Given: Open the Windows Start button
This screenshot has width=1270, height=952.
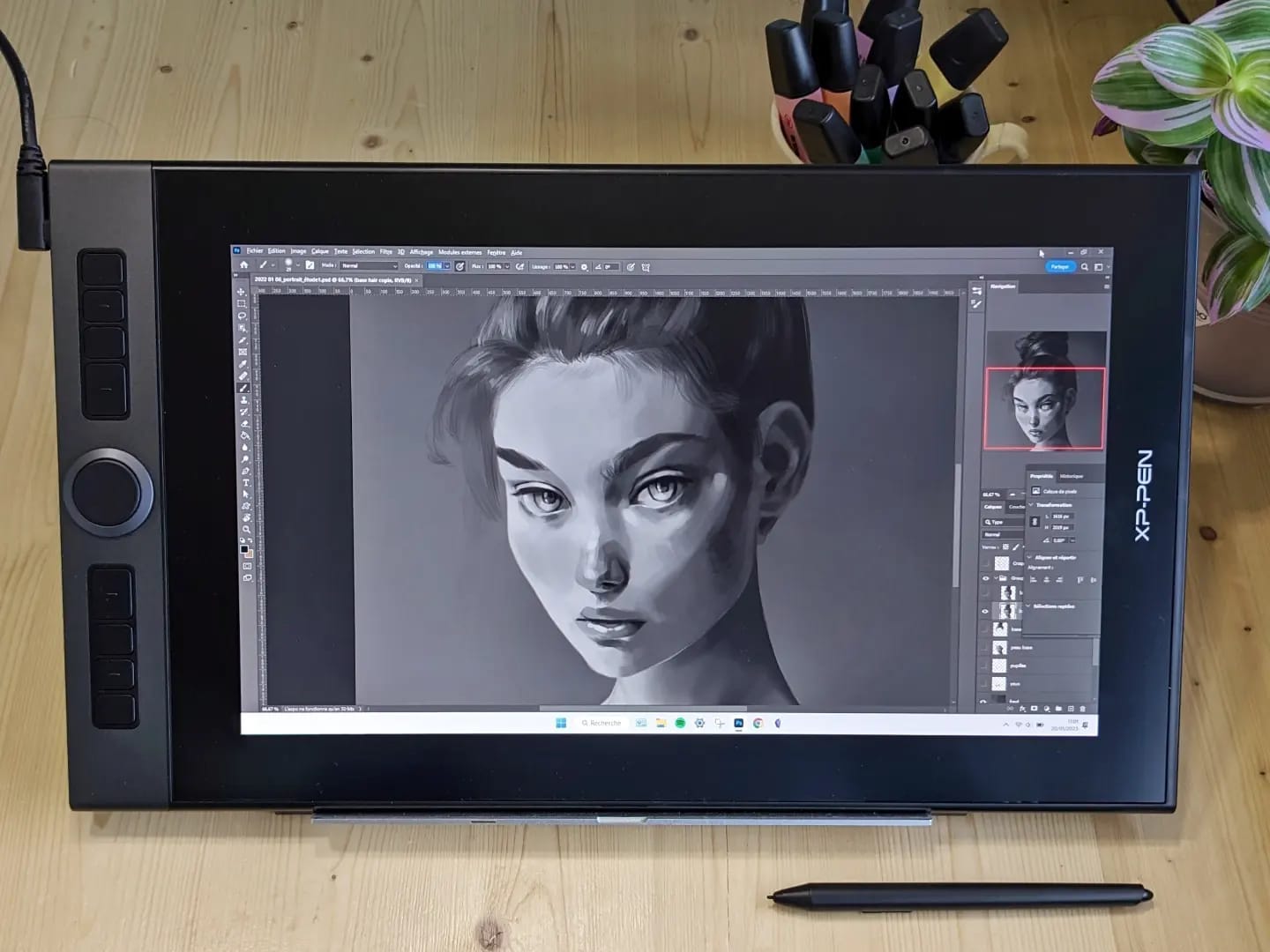Looking at the screenshot, I should point(561,723).
